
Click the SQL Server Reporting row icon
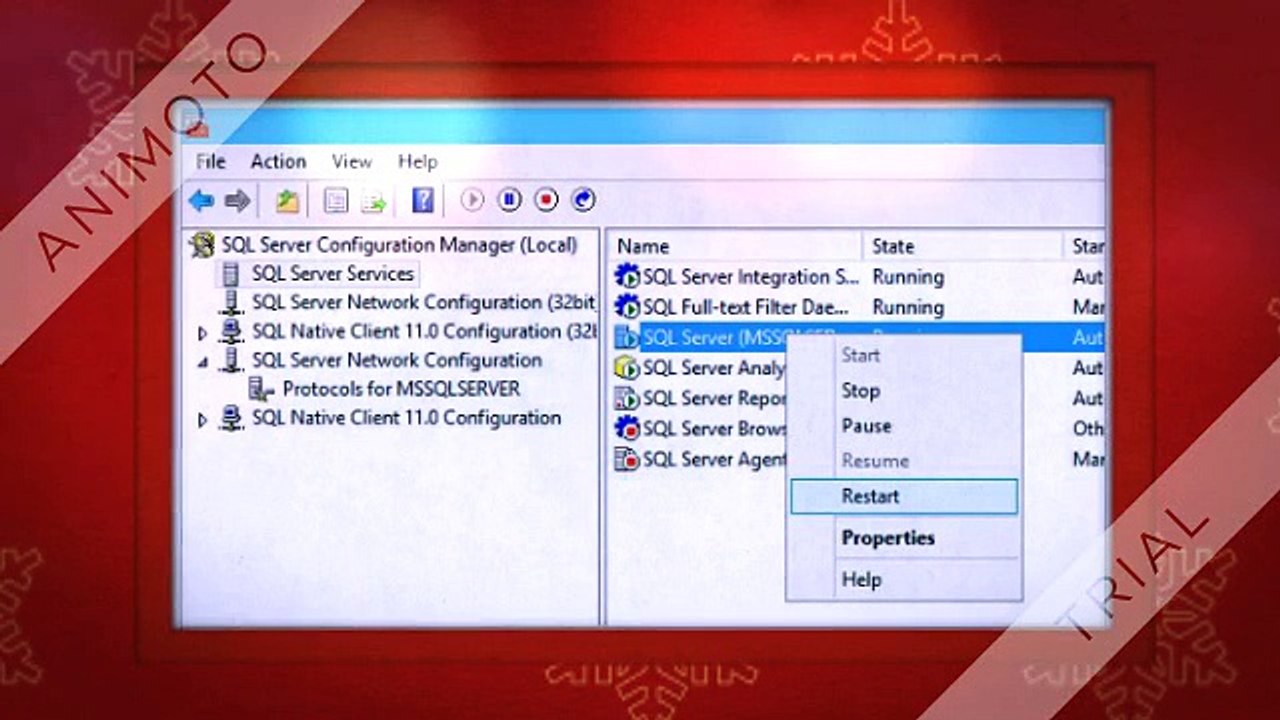(627, 398)
